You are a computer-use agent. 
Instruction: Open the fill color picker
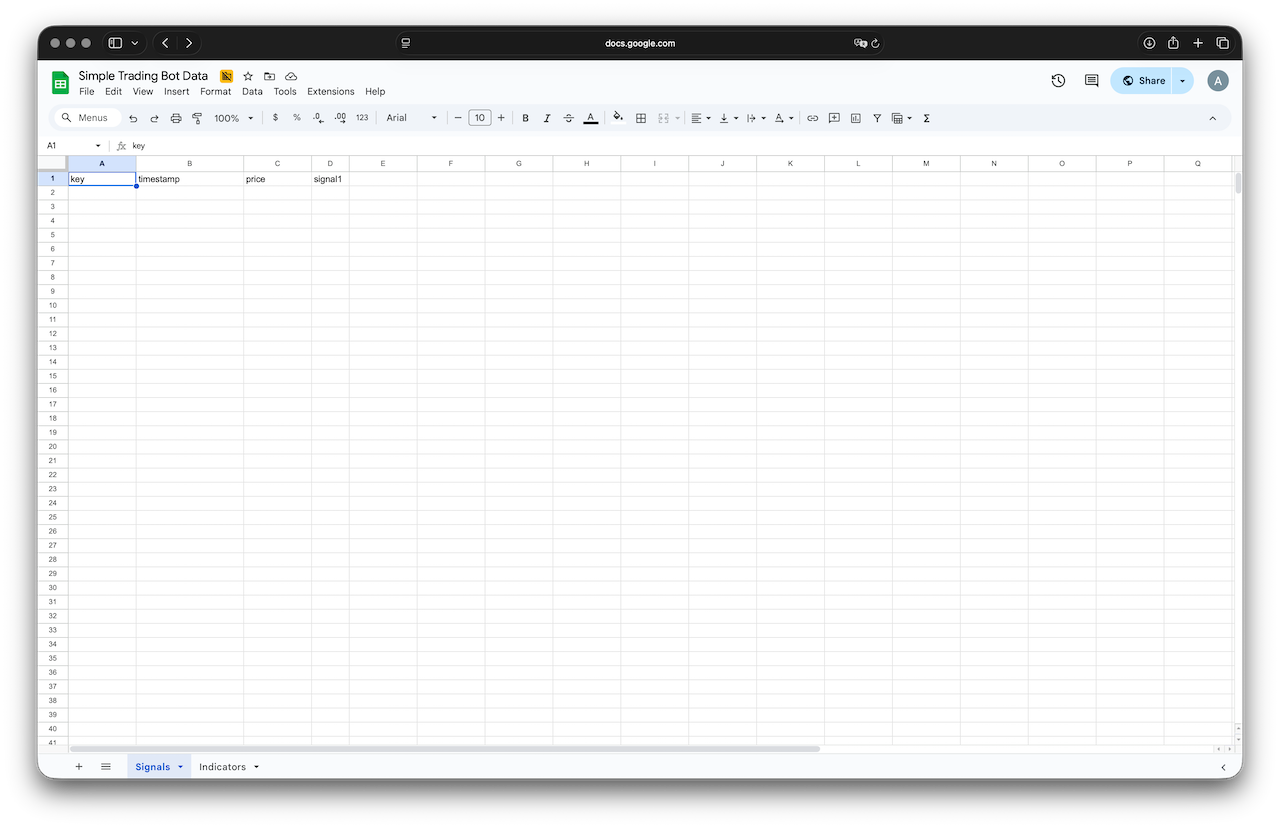(618, 118)
